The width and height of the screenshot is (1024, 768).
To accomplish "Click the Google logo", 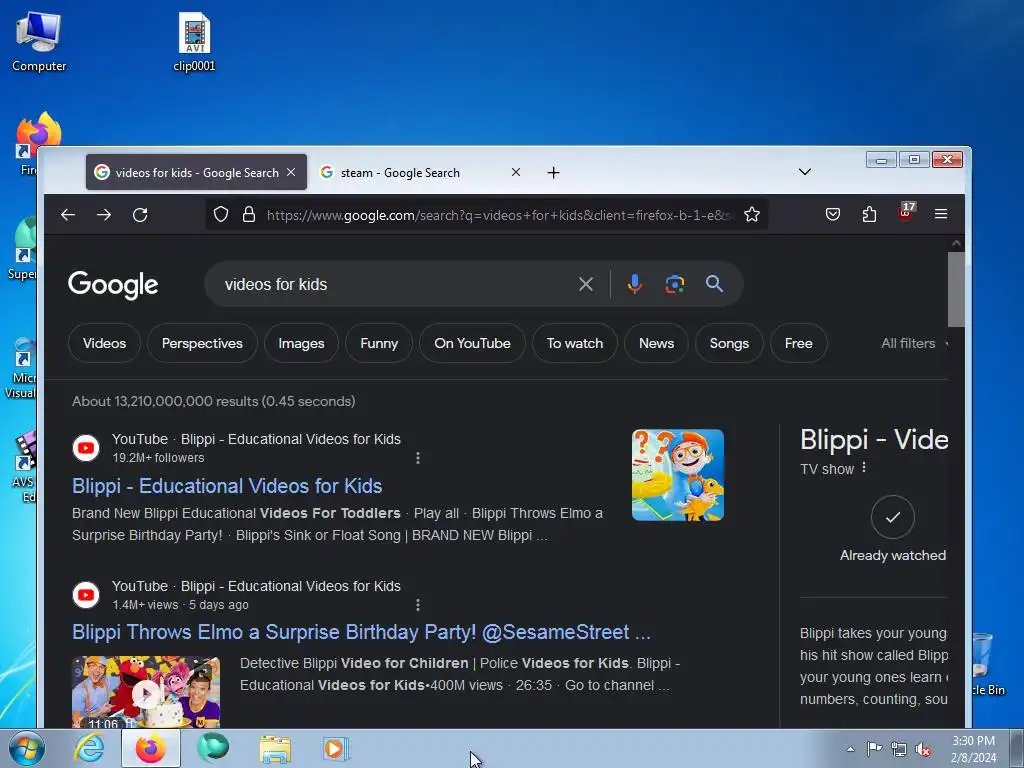I will coord(113,285).
